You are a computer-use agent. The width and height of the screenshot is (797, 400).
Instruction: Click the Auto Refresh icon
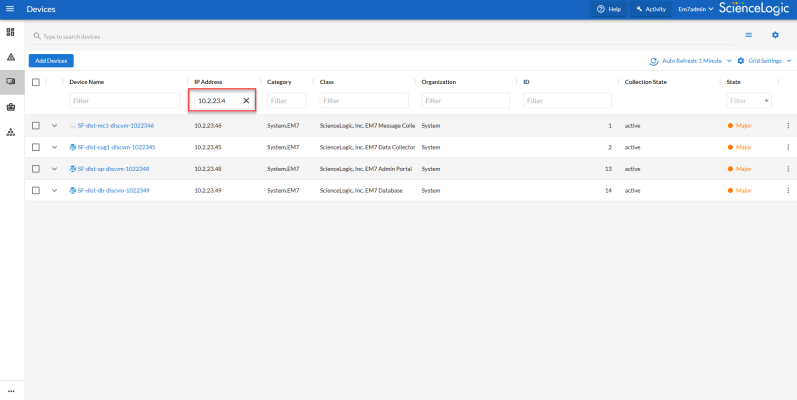tap(654, 61)
